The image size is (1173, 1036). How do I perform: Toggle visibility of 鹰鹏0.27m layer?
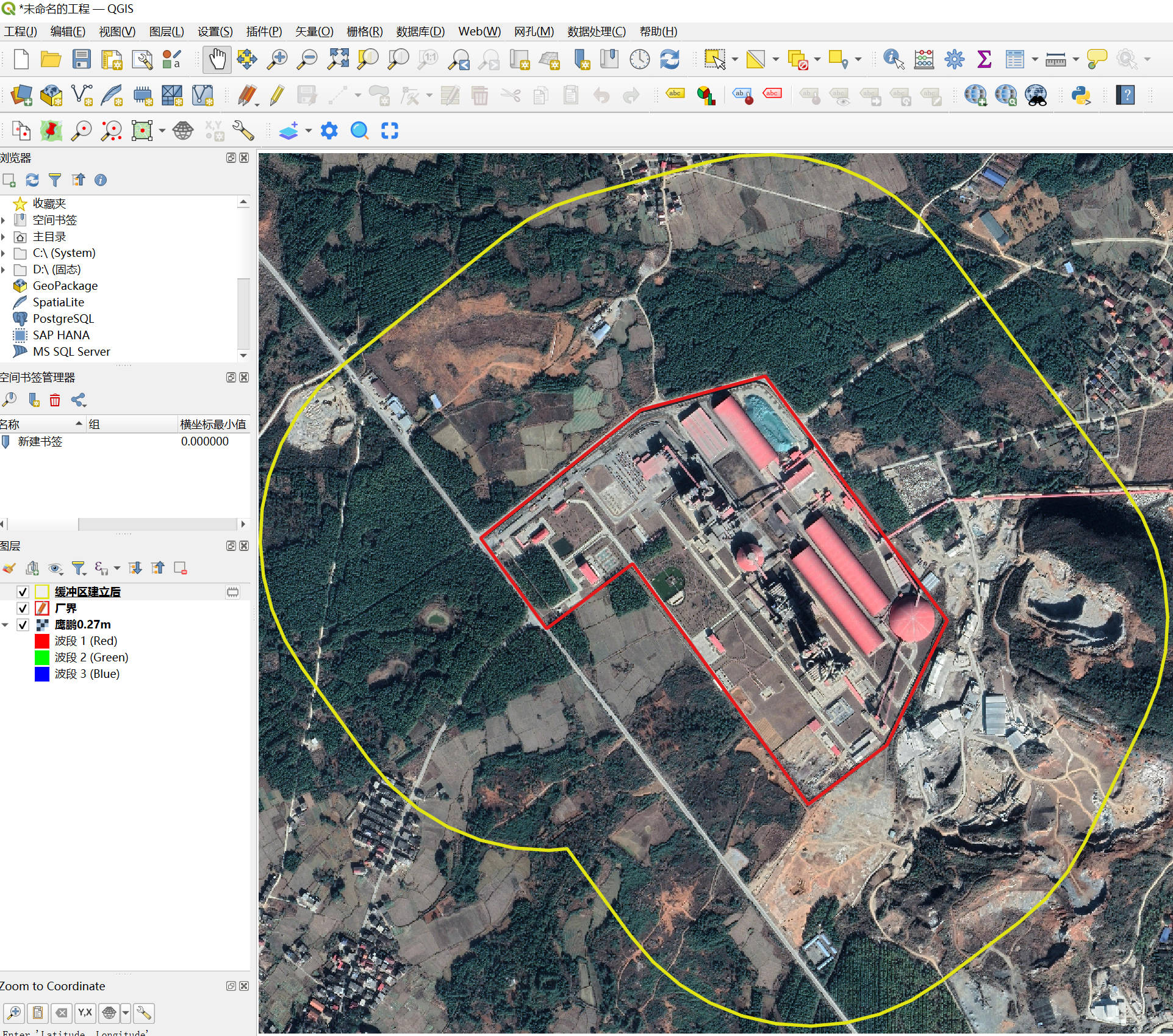[23, 625]
